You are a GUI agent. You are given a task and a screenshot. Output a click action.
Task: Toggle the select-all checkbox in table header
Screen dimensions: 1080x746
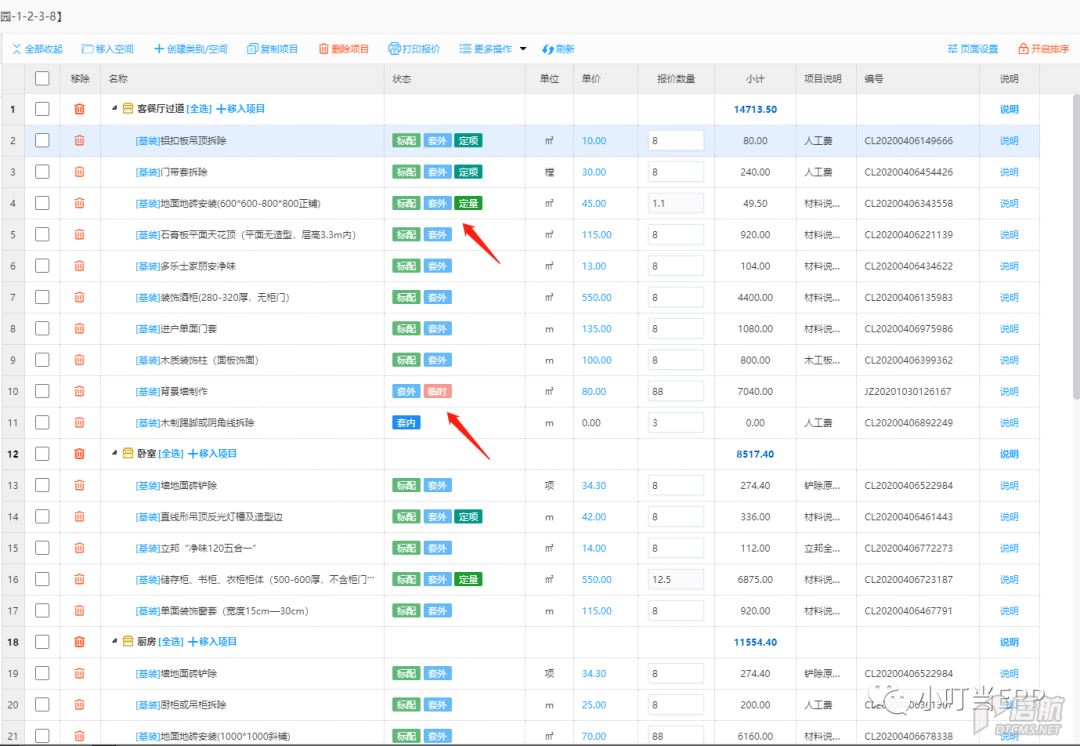point(42,79)
